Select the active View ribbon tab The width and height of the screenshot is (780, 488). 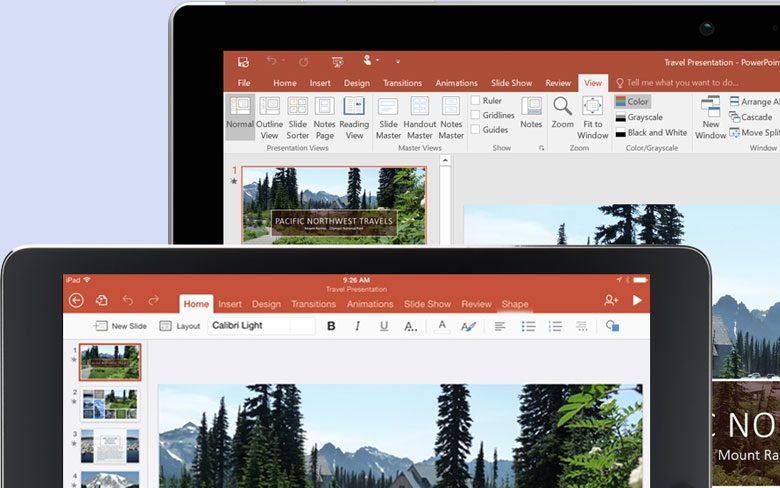(593, 83)
